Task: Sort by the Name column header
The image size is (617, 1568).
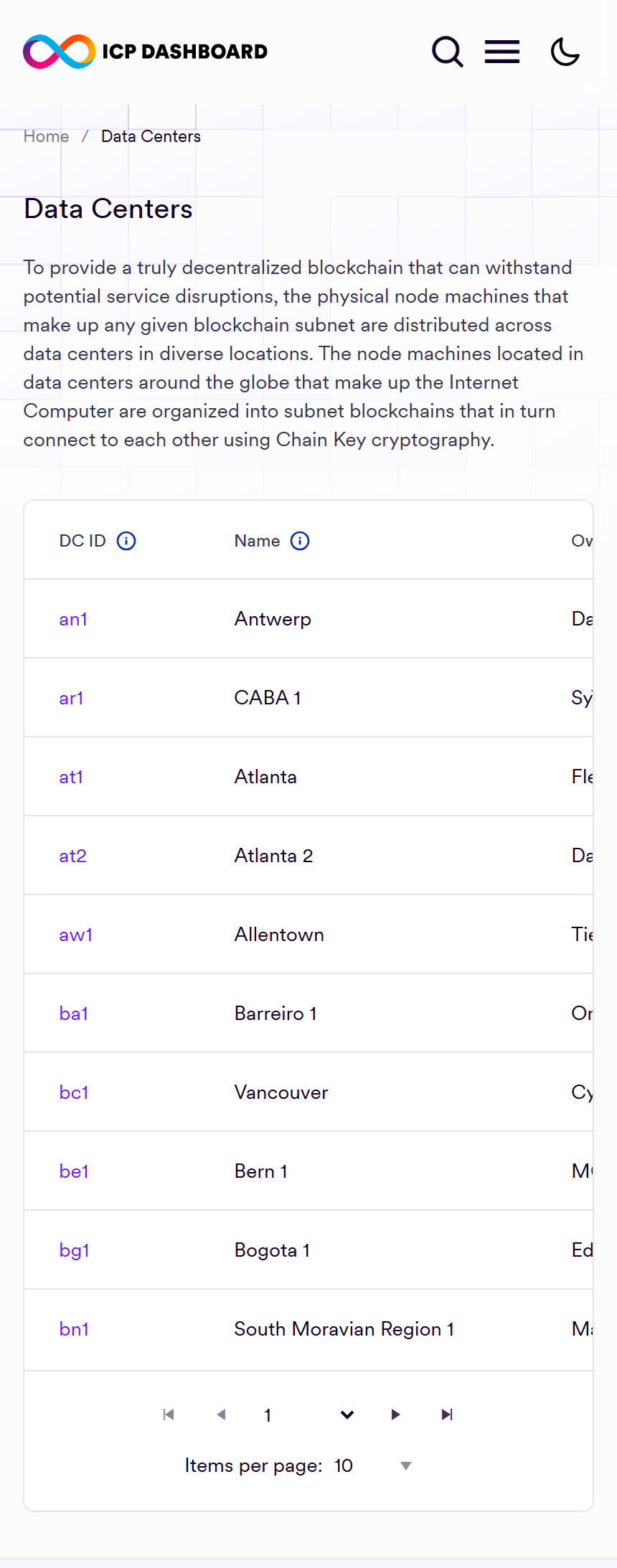Action: point(257,541)
